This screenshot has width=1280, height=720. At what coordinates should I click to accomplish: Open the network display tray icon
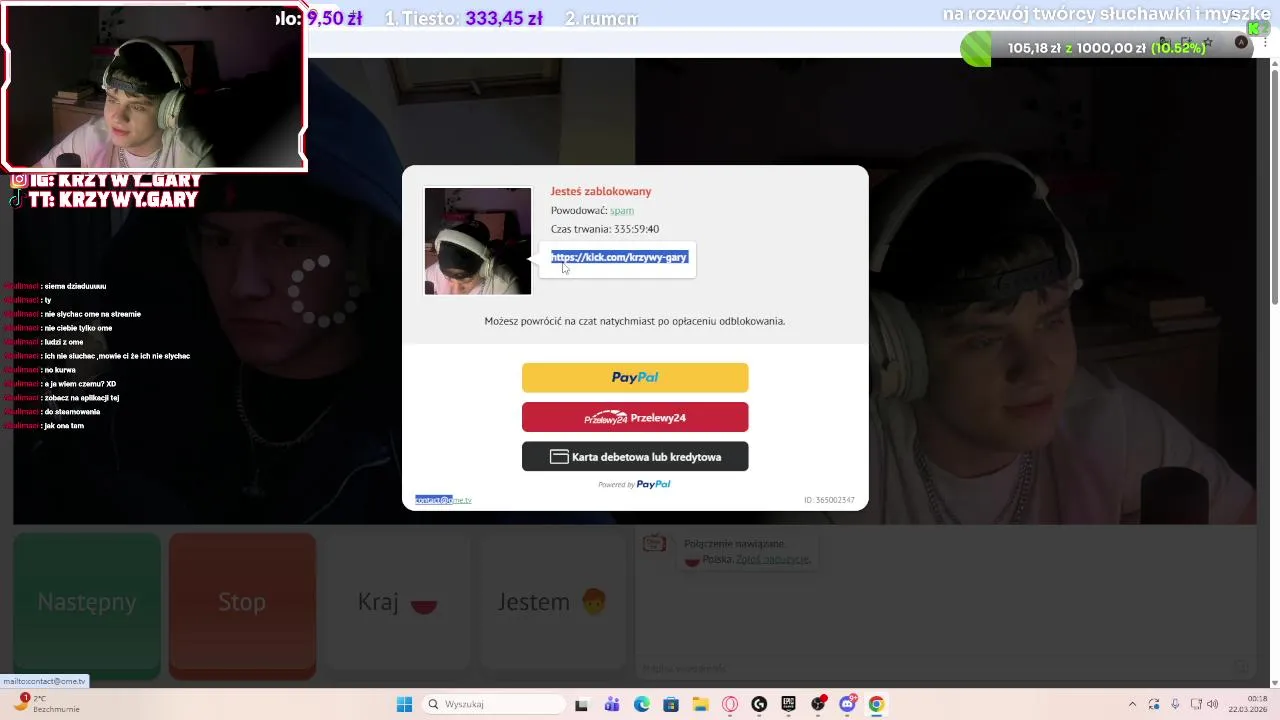1195,704
